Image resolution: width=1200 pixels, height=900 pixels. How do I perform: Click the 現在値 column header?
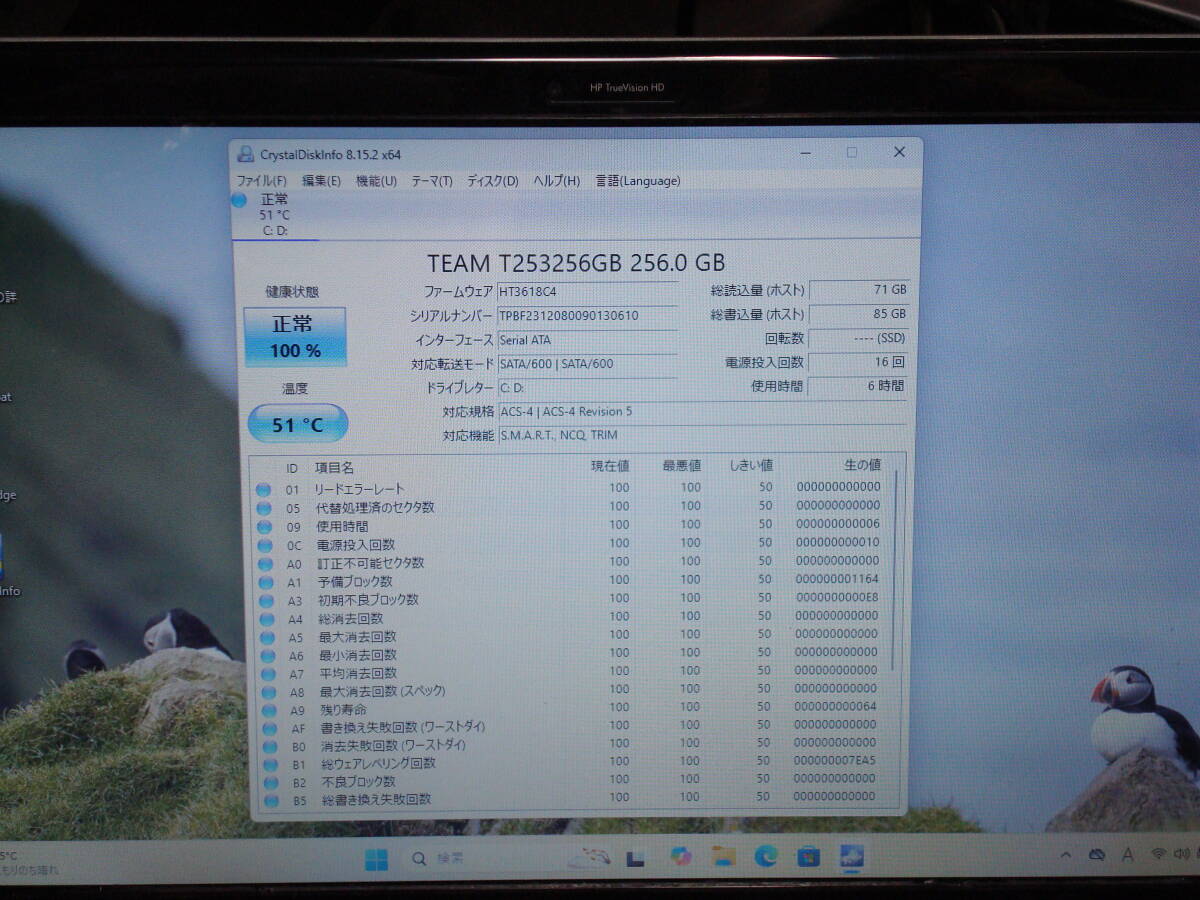(610, 466)
